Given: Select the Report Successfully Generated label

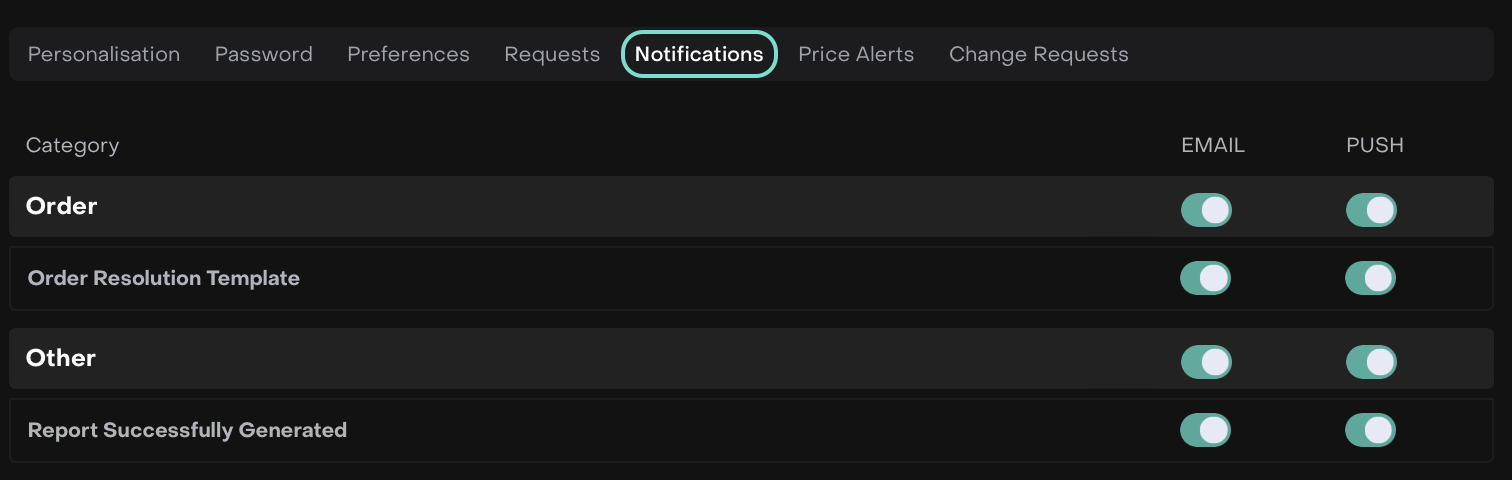Looking at the screenshot, I should tap(187, 430).
